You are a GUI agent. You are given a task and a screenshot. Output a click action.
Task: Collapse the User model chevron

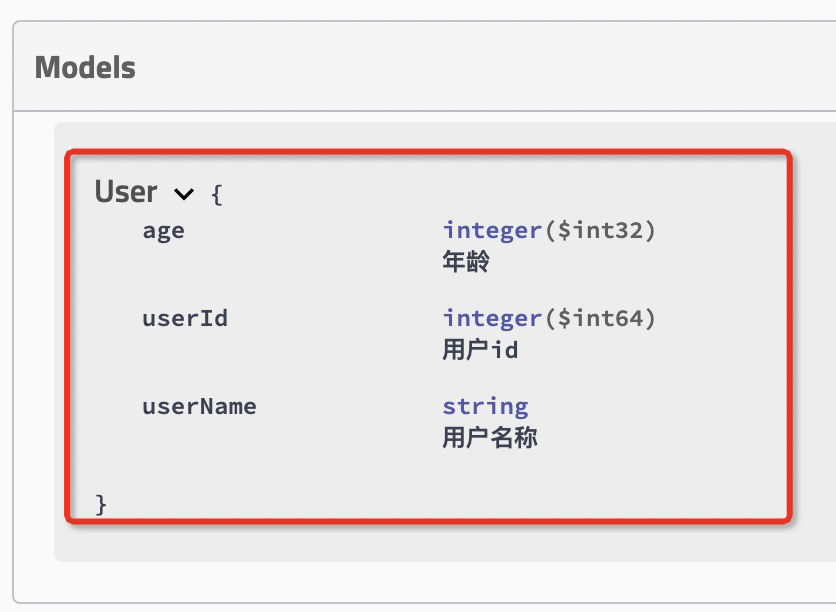184,193
